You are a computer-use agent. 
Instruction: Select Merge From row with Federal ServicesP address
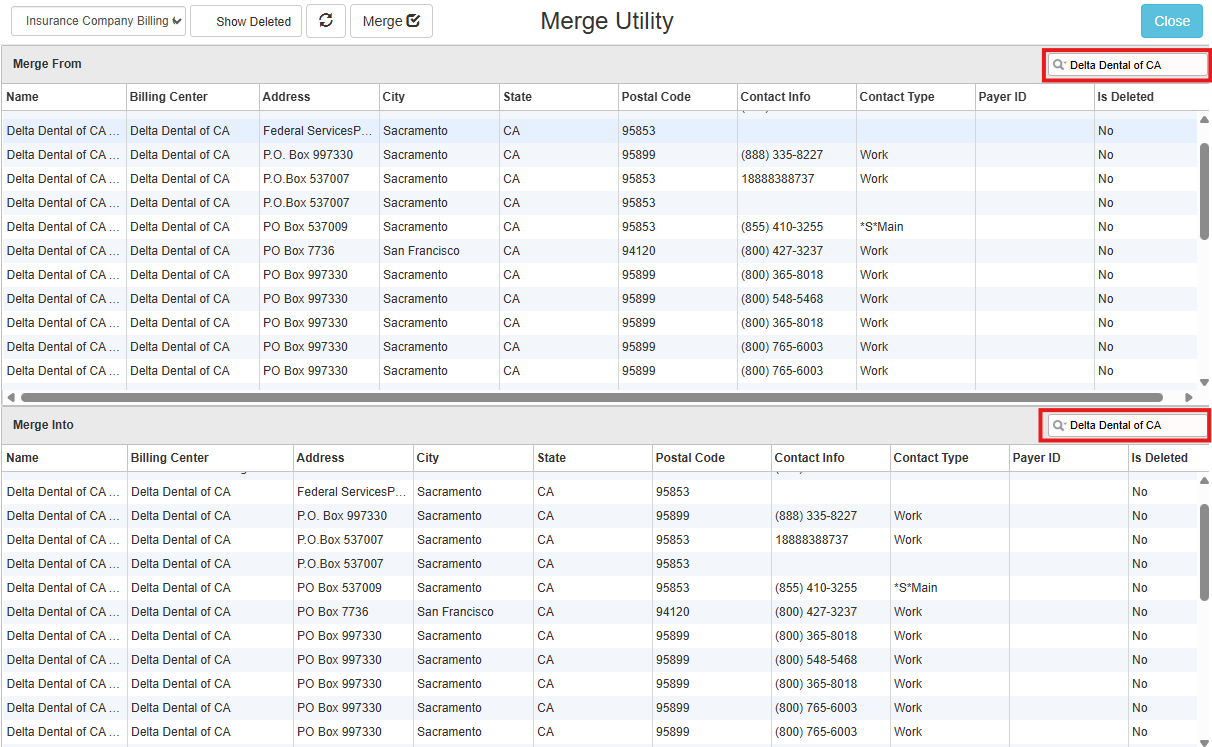point(599,131)
